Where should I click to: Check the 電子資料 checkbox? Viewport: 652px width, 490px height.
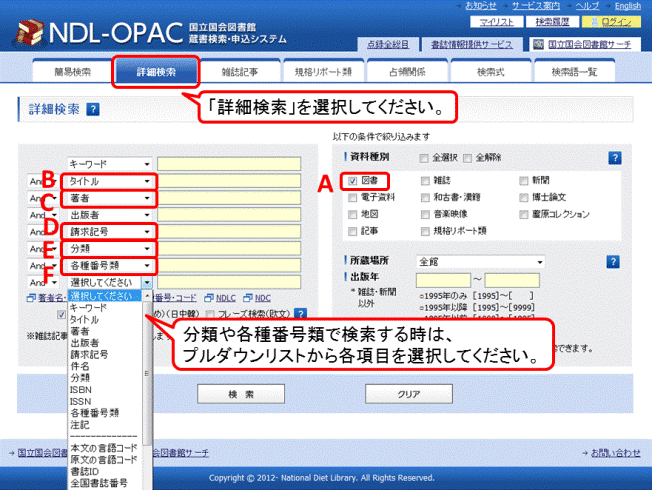click(352, 198)
